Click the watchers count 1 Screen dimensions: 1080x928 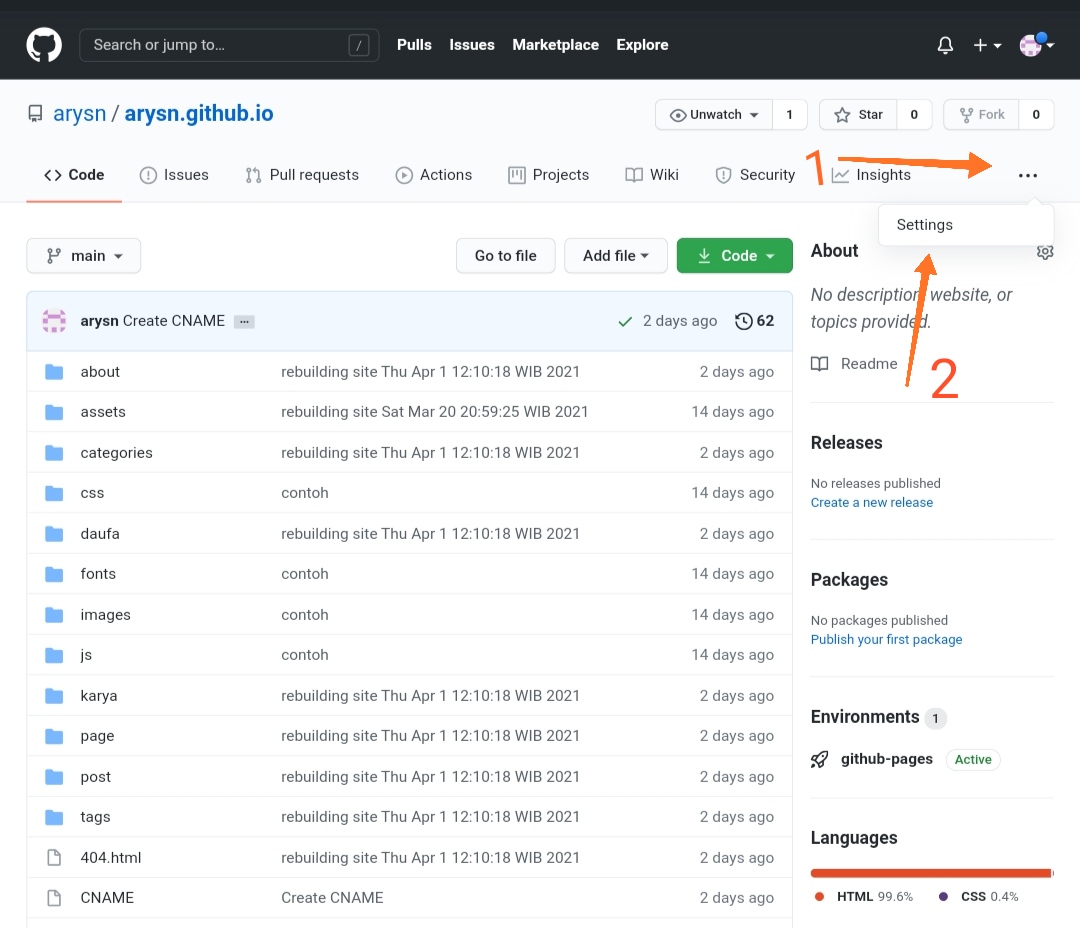[x=789, y=115]
